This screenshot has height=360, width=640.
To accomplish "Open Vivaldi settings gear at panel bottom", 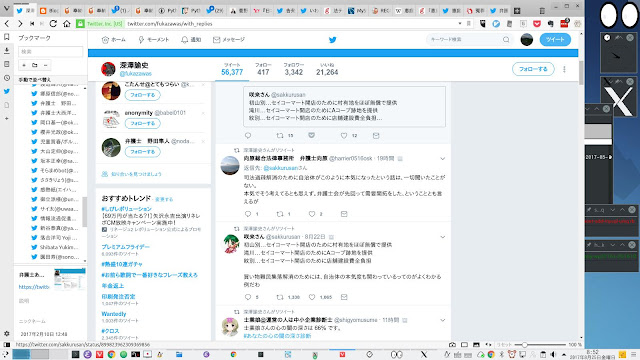I will click(7, 333).
